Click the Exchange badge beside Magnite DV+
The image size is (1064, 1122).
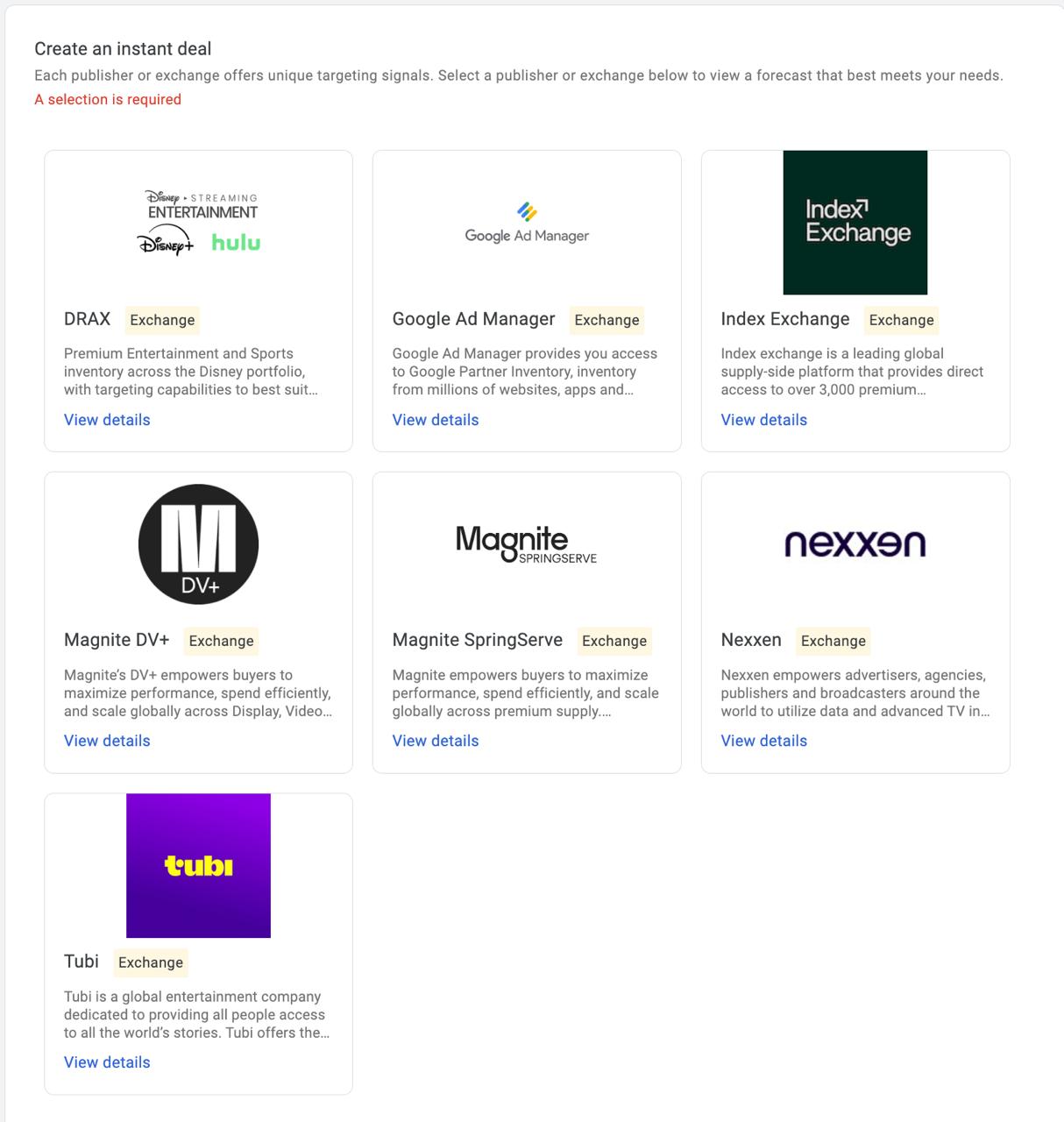click(221, 641)
